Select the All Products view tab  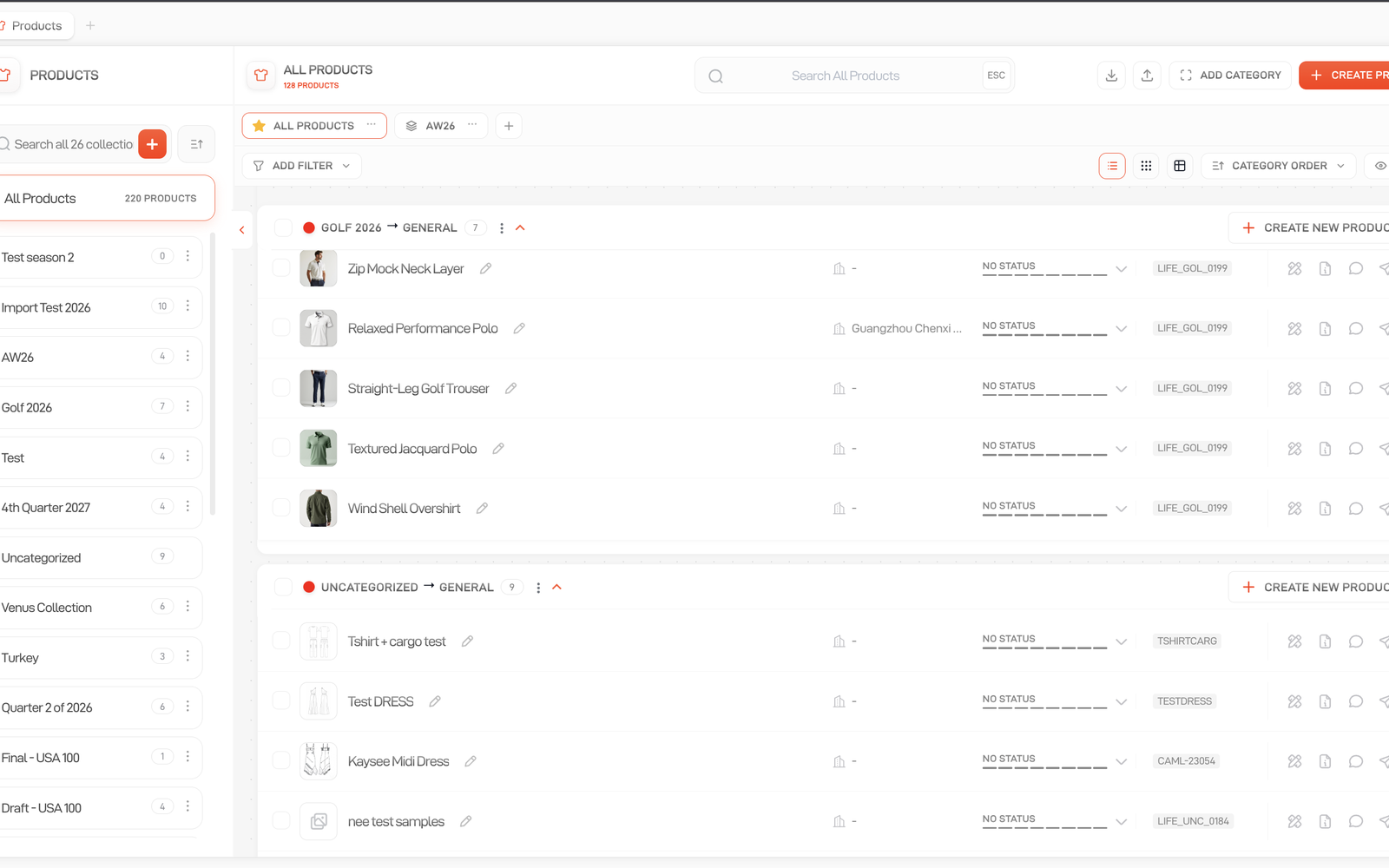(x=313, y=126)
